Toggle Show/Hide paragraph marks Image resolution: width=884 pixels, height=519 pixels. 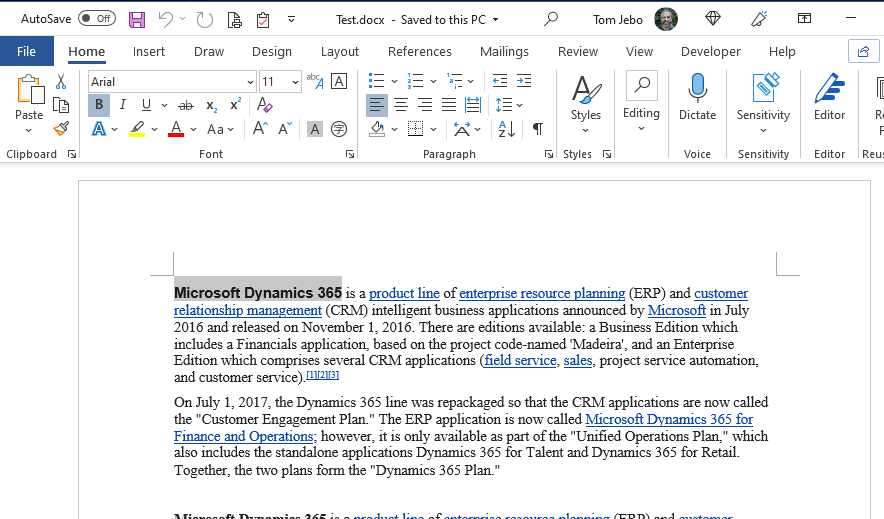click(x=538, y=129)
